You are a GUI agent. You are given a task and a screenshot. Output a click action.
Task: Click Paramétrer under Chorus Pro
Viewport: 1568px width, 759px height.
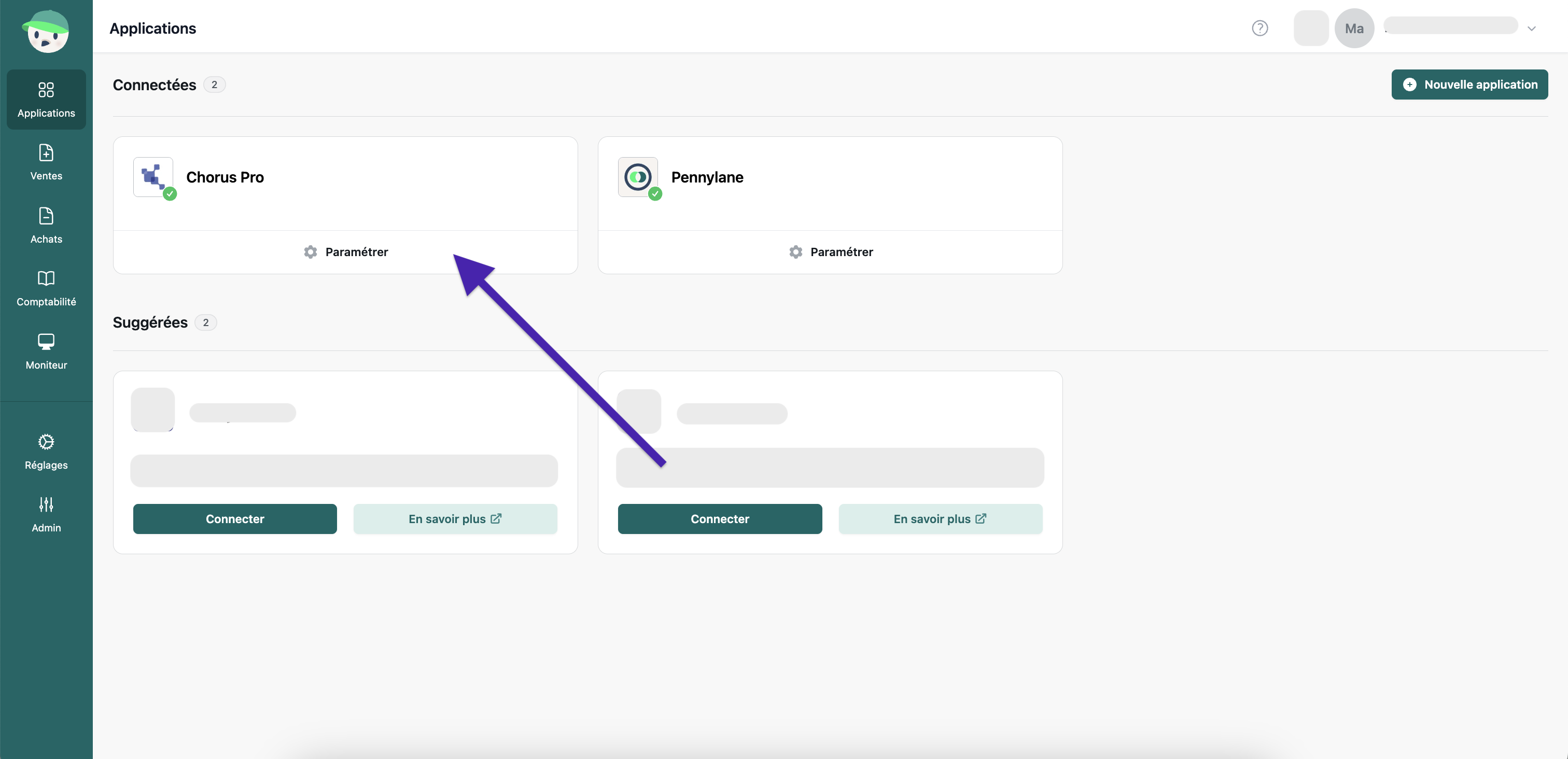[345, 252]
